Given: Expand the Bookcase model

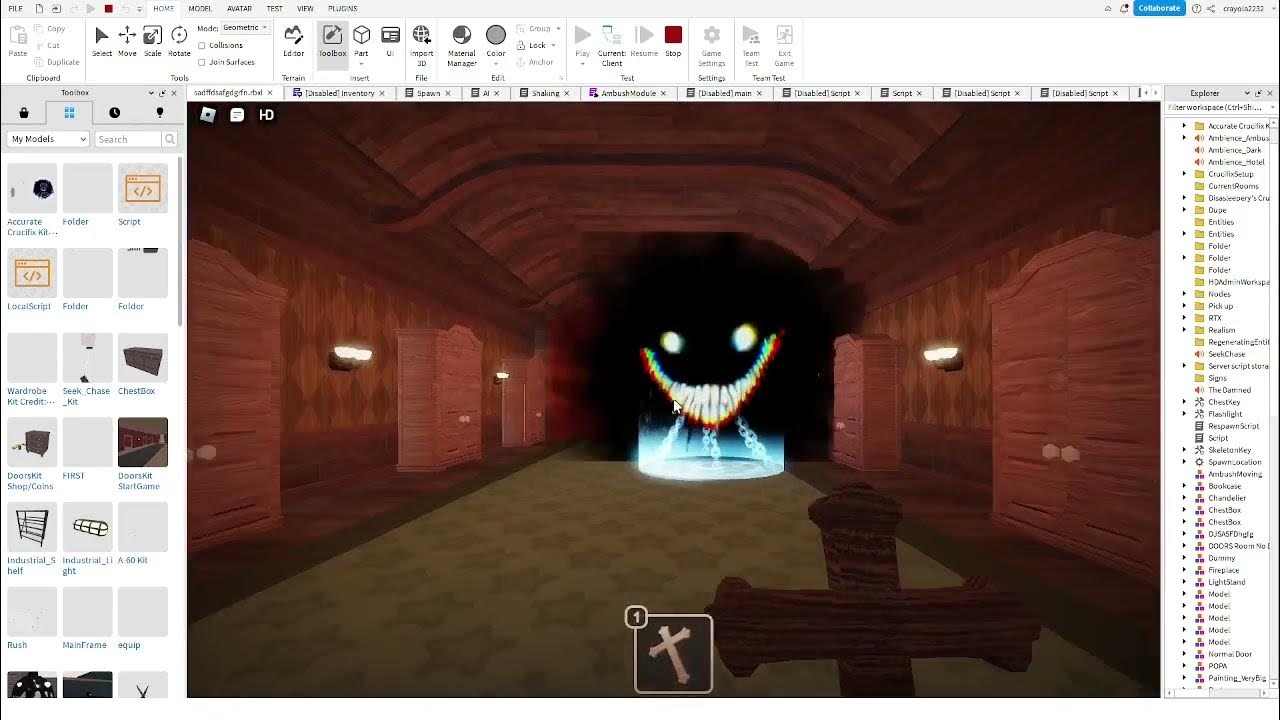Looking at the screenshot, I should tap(1185, 486).
